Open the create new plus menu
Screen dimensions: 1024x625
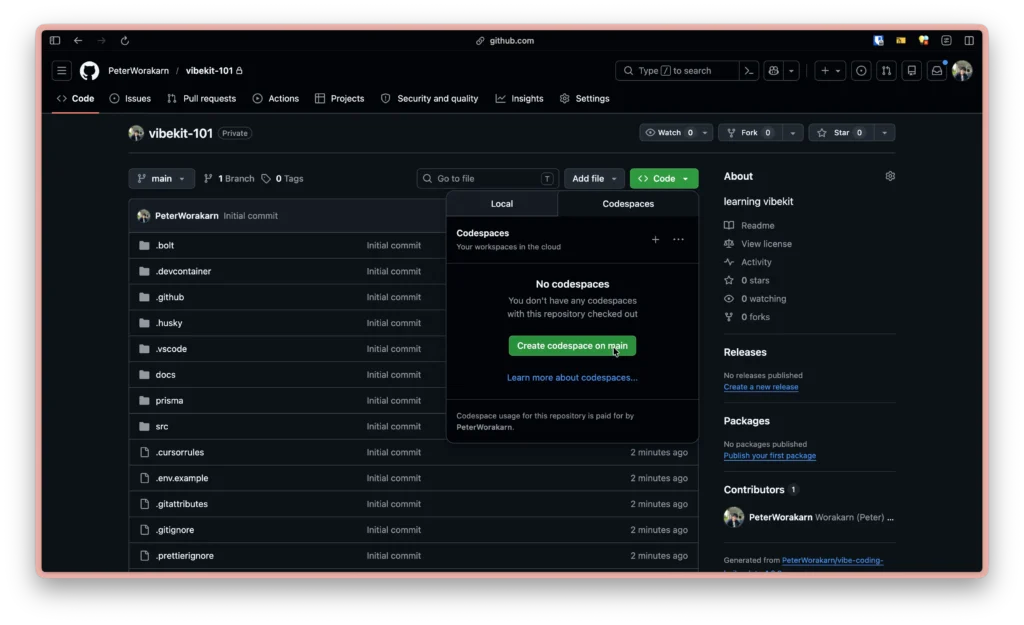(x=830, y=71)
